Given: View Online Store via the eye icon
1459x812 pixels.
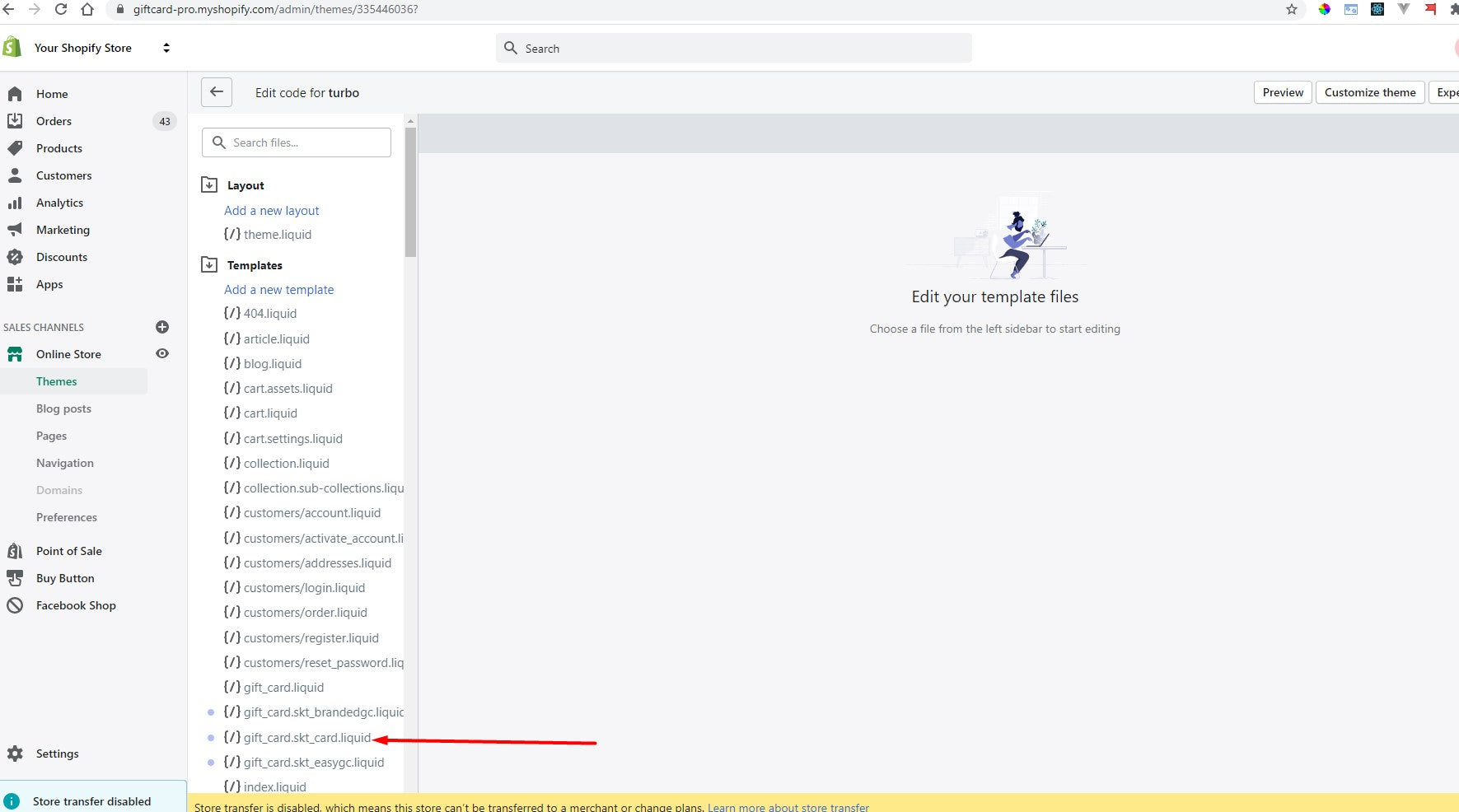Looking at the screenshot, I should tap(162, 354).
